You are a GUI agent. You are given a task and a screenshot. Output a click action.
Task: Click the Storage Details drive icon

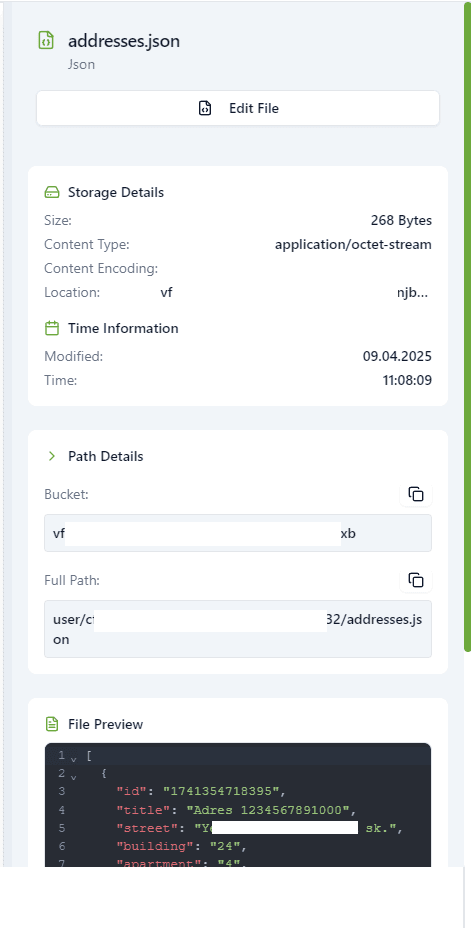(x=52, y=192)
